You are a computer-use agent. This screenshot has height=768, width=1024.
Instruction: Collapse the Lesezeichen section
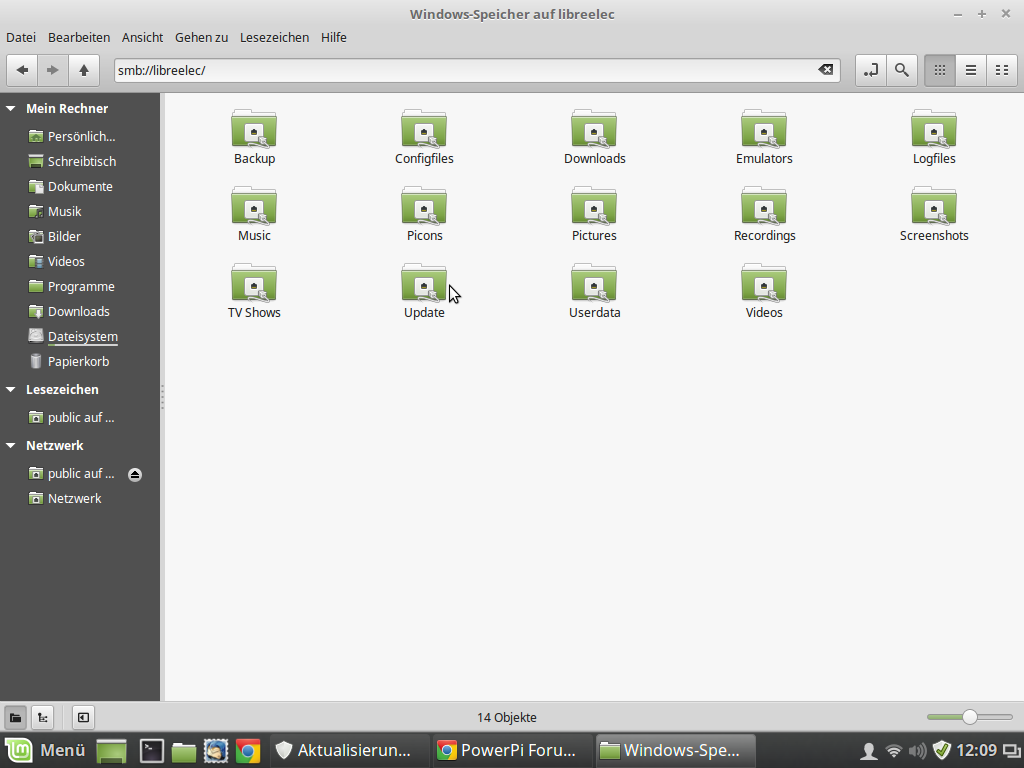tap(11, 390)
